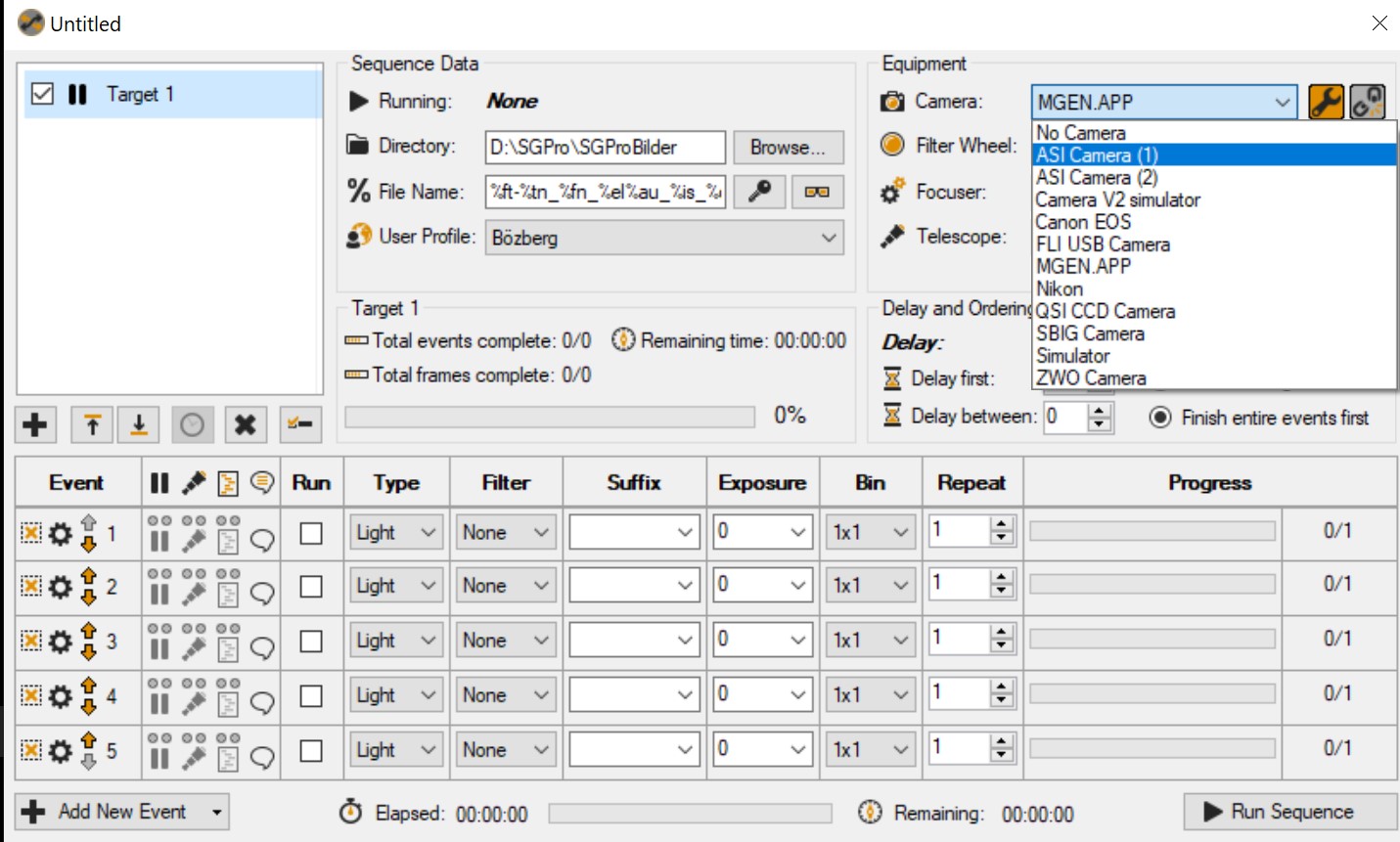Click the glasses preview button beside File Name
Viewport: 1400px width, 842px height.
pos(817,192)
